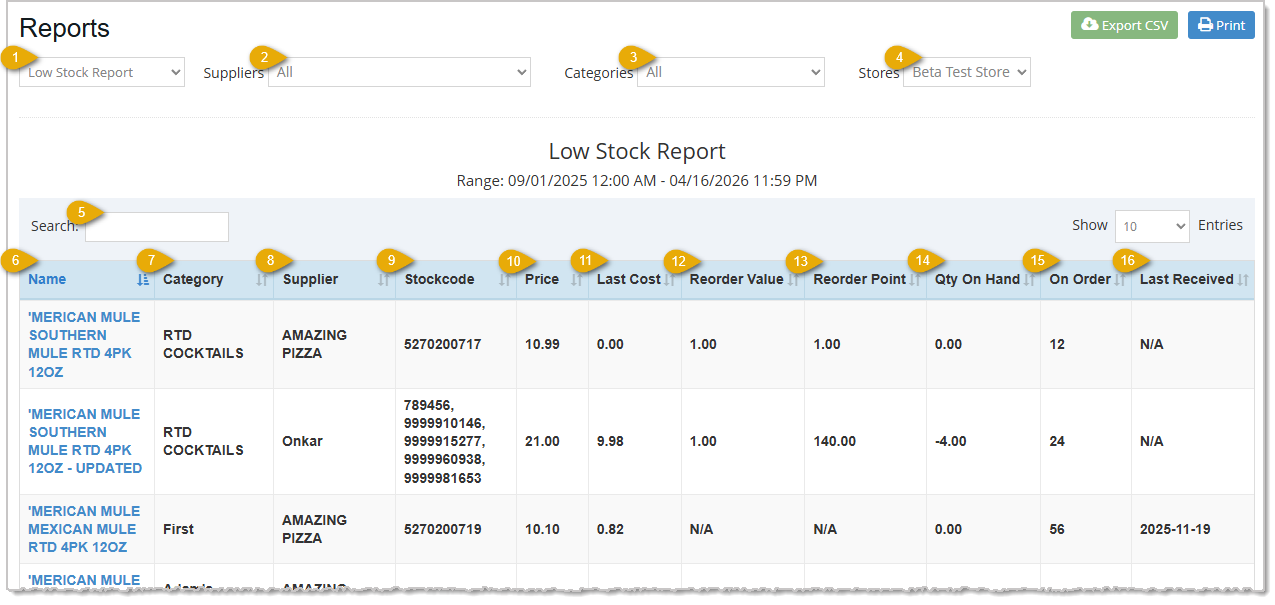
Task: Open the Show Entries count dropdown
Action: (1151, 225)
